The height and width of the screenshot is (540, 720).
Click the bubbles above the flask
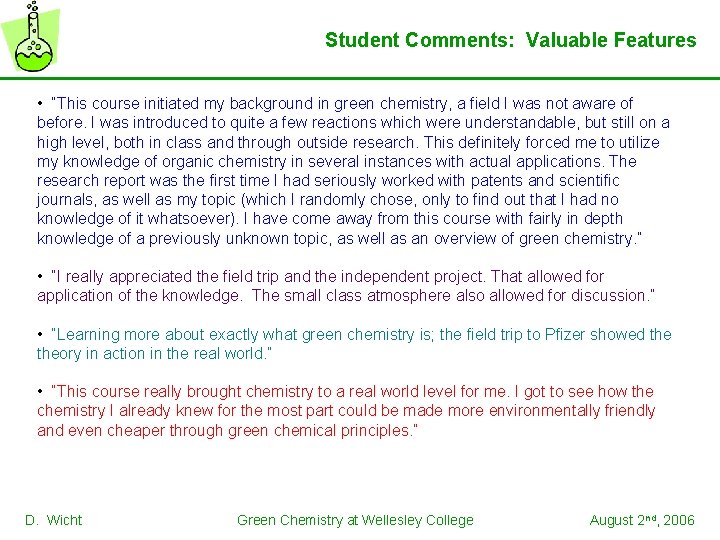click(x=33, y=6)
